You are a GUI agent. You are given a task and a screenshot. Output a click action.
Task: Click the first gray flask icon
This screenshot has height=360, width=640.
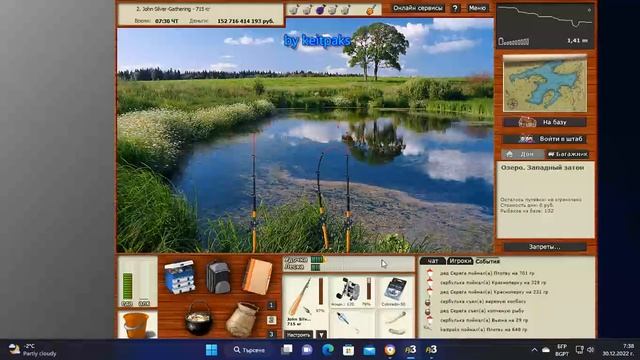[x=294, y=9]
